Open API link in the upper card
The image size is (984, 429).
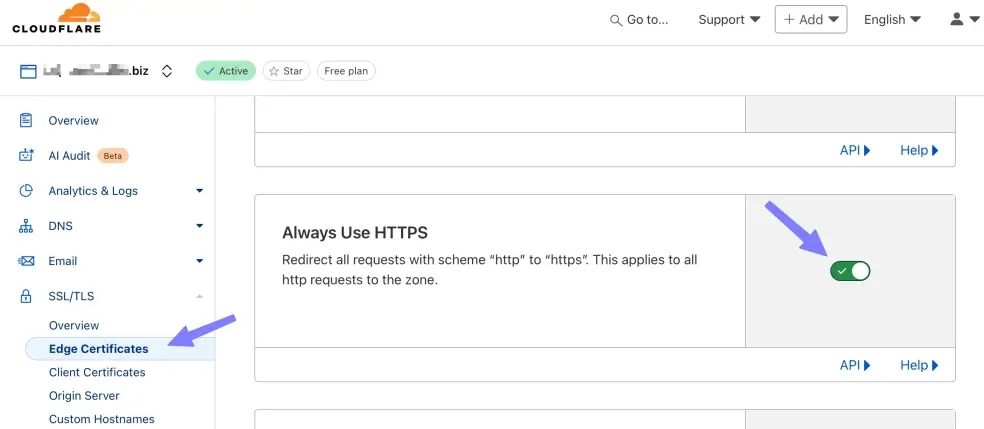pyautogui.click(x=855, y=150)
